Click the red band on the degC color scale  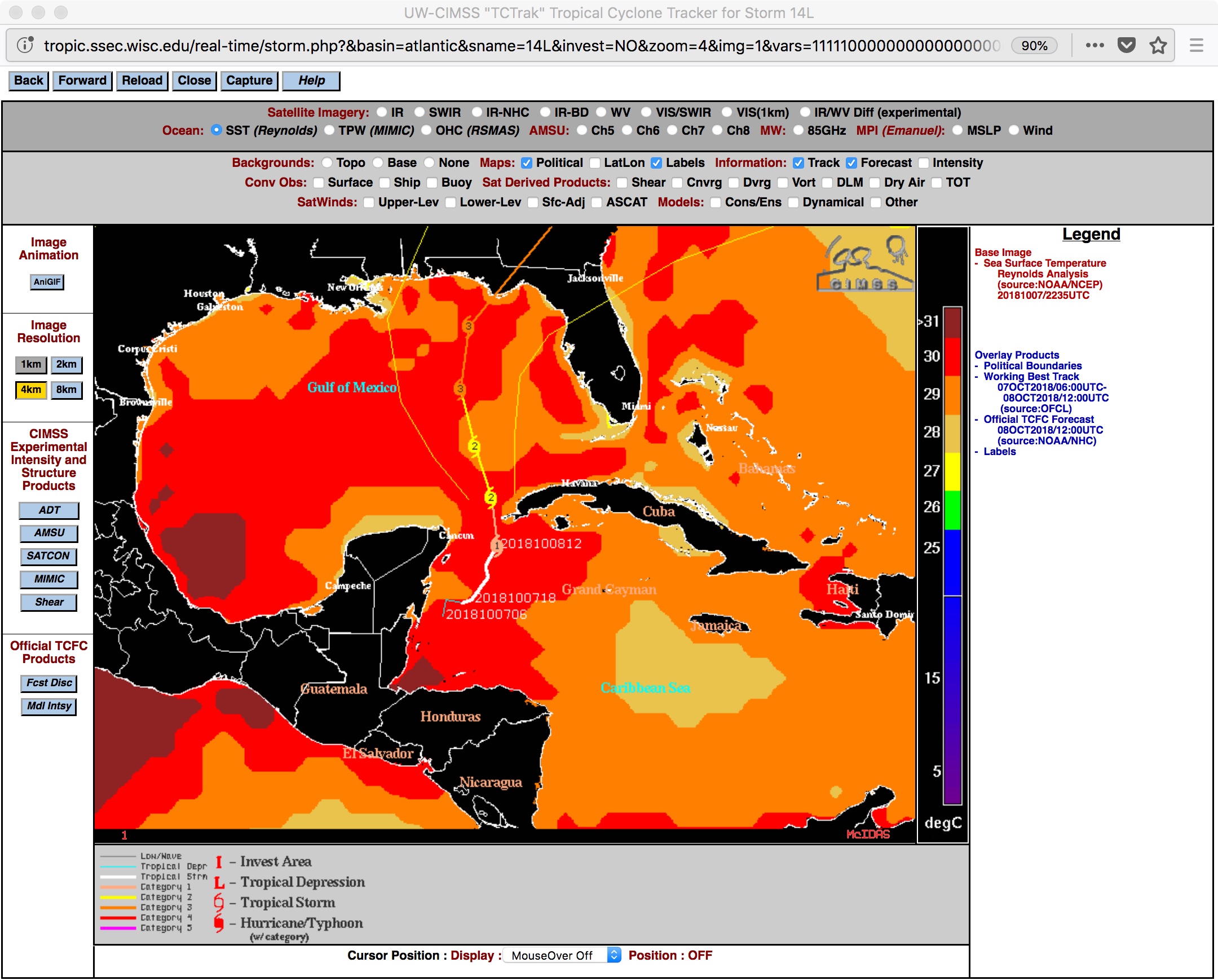tap(952, 357)
